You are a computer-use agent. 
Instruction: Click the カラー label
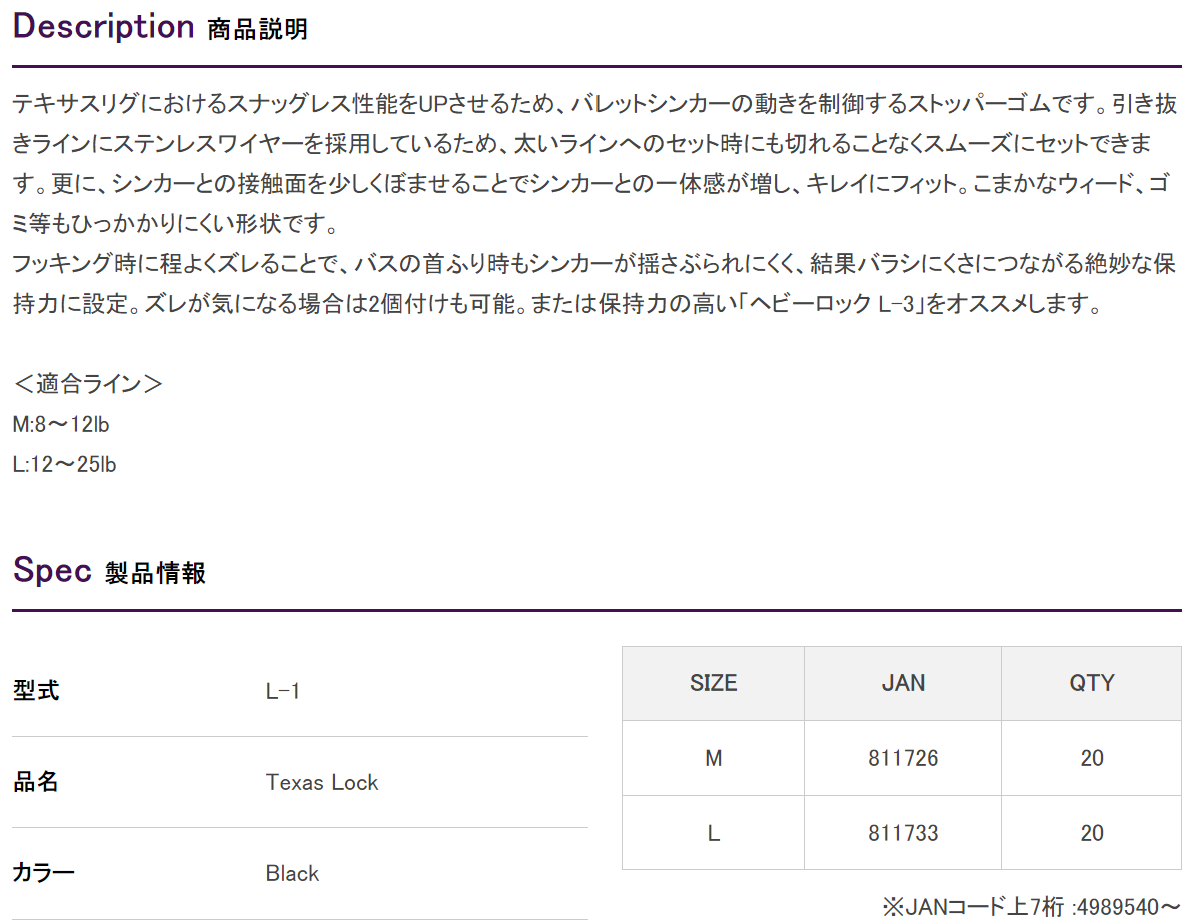click(x=43, y=872)
